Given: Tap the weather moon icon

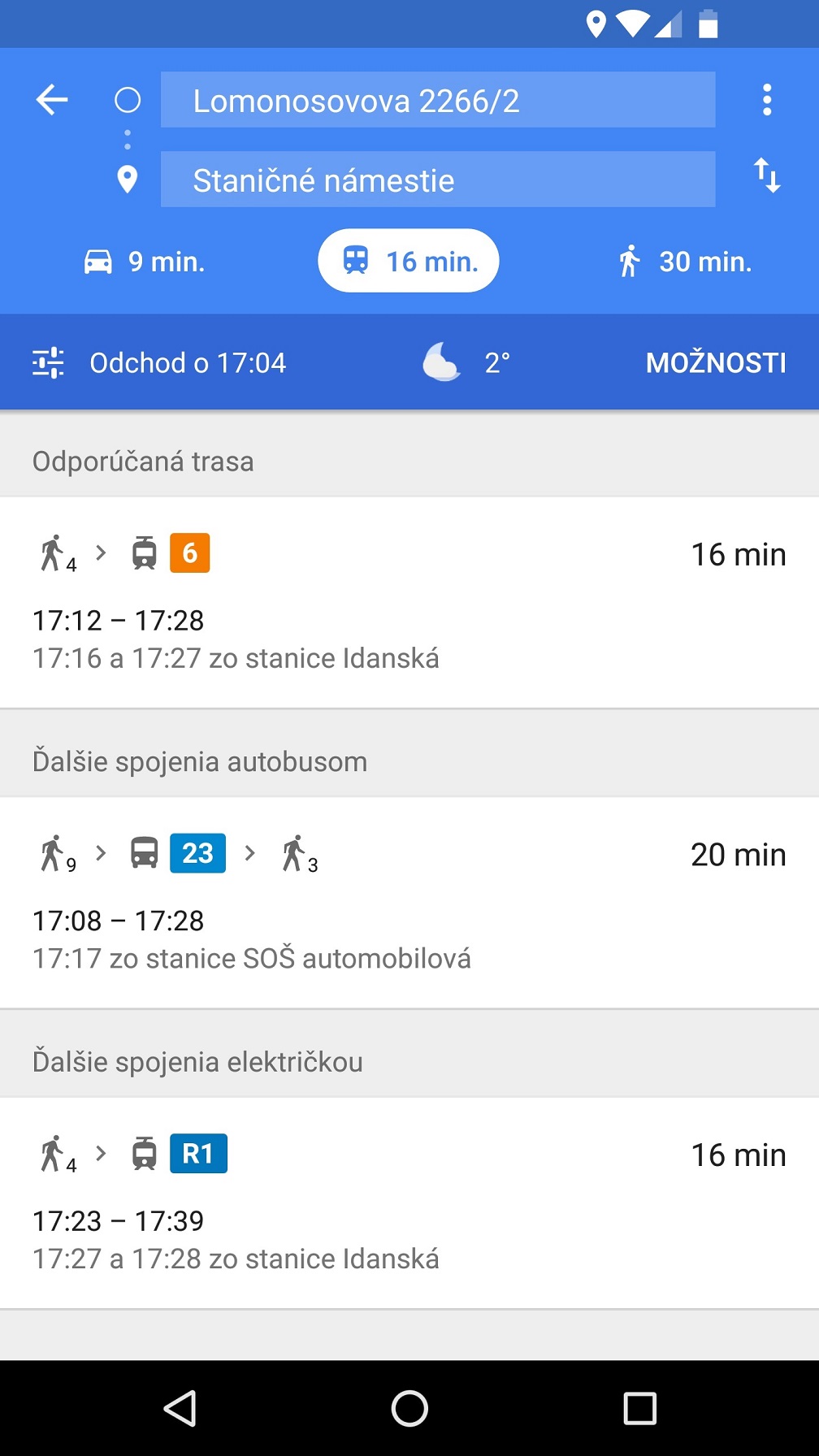Looking at the screenshot, I should point(441,362).
